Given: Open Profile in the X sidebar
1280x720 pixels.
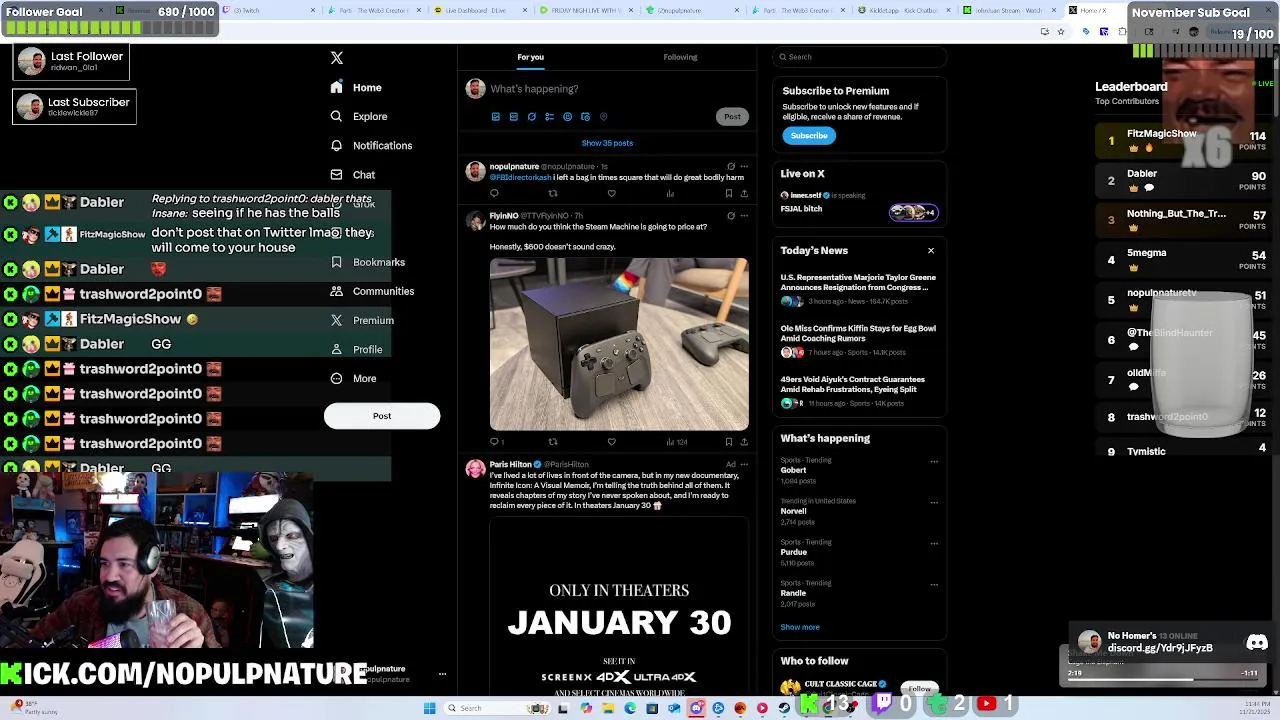Looking at the screenshot, I should pyautogui.click(x=356, y=349).
